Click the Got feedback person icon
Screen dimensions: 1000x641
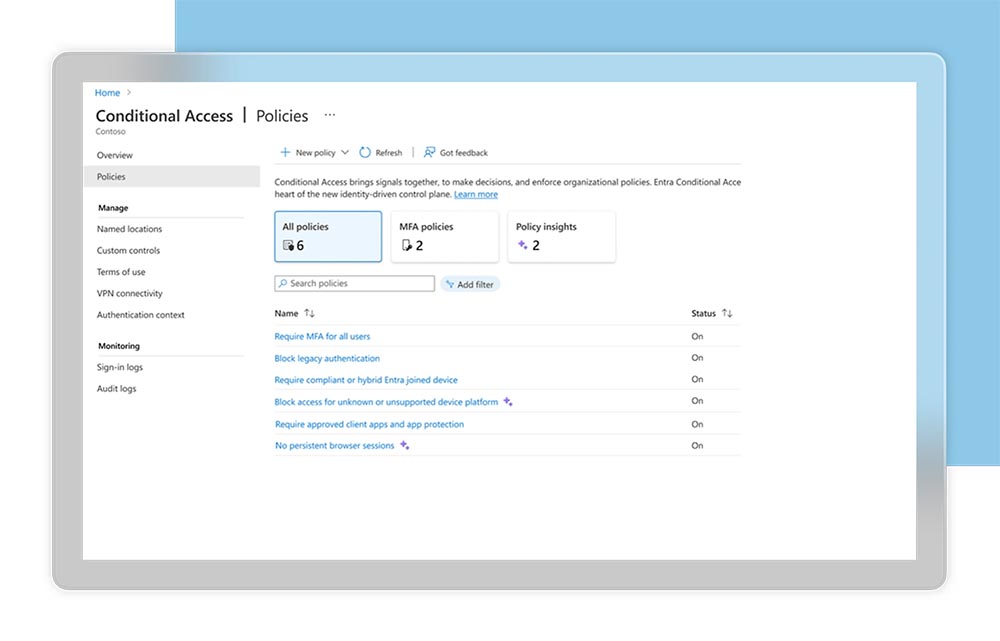[429, 152]
